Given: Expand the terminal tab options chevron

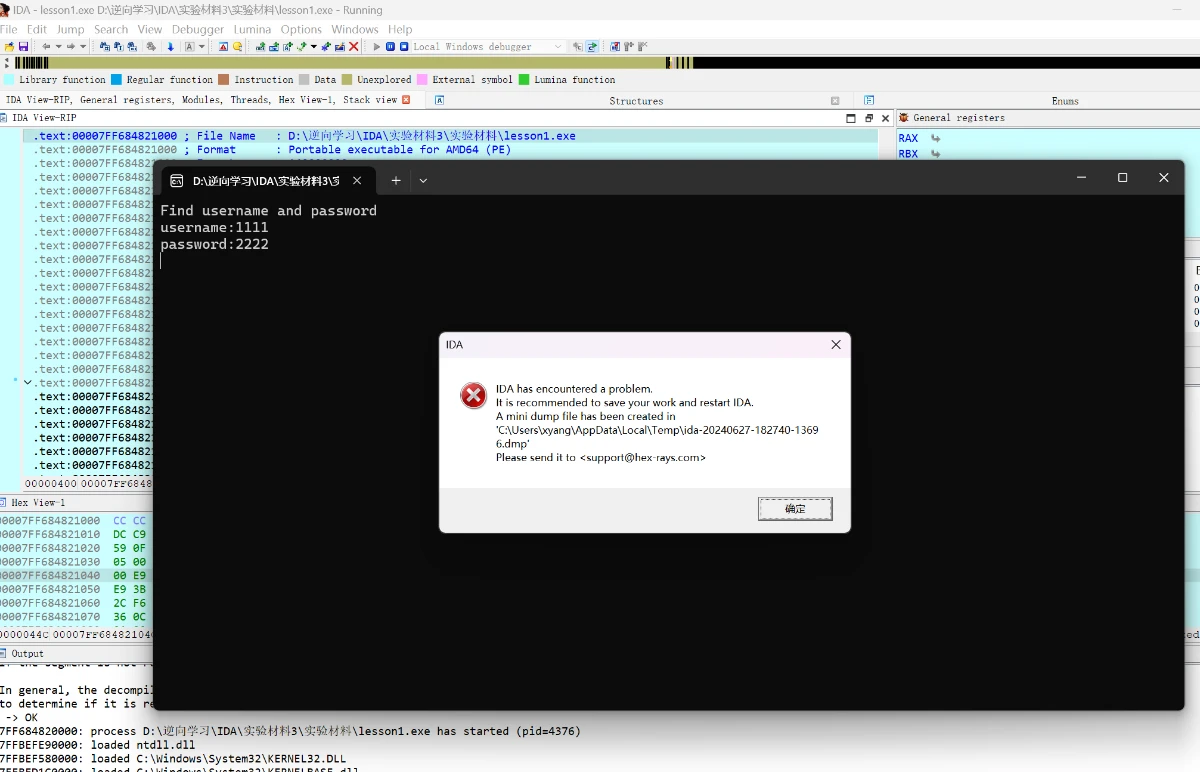Looking at the screenshot, I should [423, 180].
